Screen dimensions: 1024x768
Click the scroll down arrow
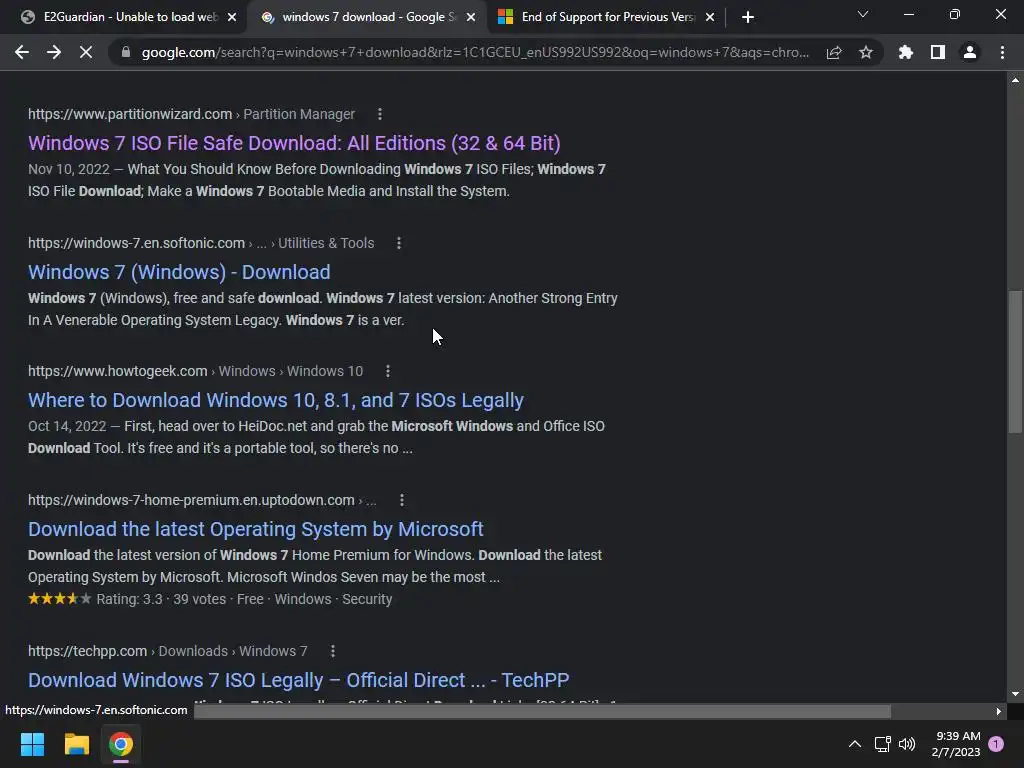[x=1015, y=694]
